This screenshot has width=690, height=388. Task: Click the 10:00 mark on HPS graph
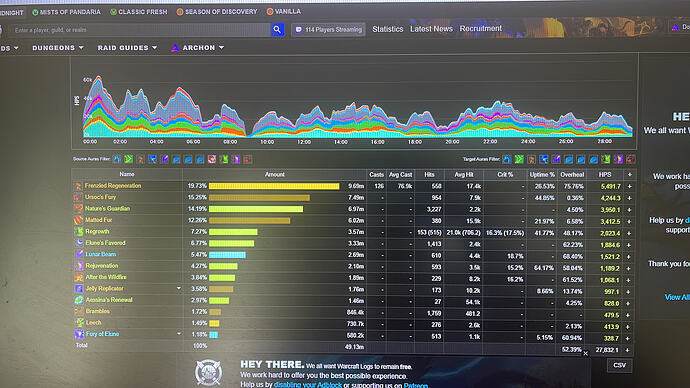[267, 142]
